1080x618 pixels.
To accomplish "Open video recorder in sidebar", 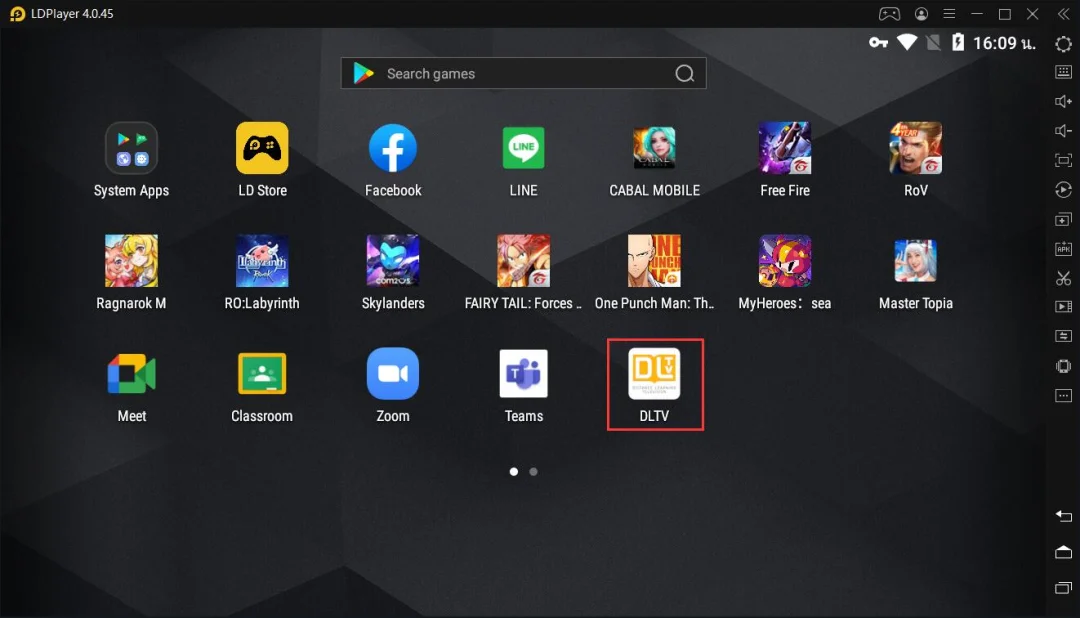I will click(x=1063, y=307).
